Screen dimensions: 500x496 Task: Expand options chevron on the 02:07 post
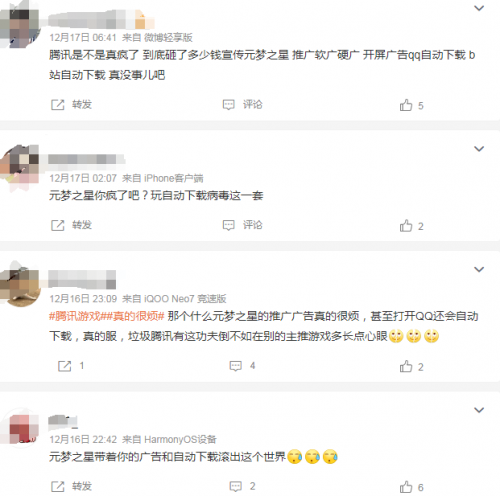(x=479, y=149)
